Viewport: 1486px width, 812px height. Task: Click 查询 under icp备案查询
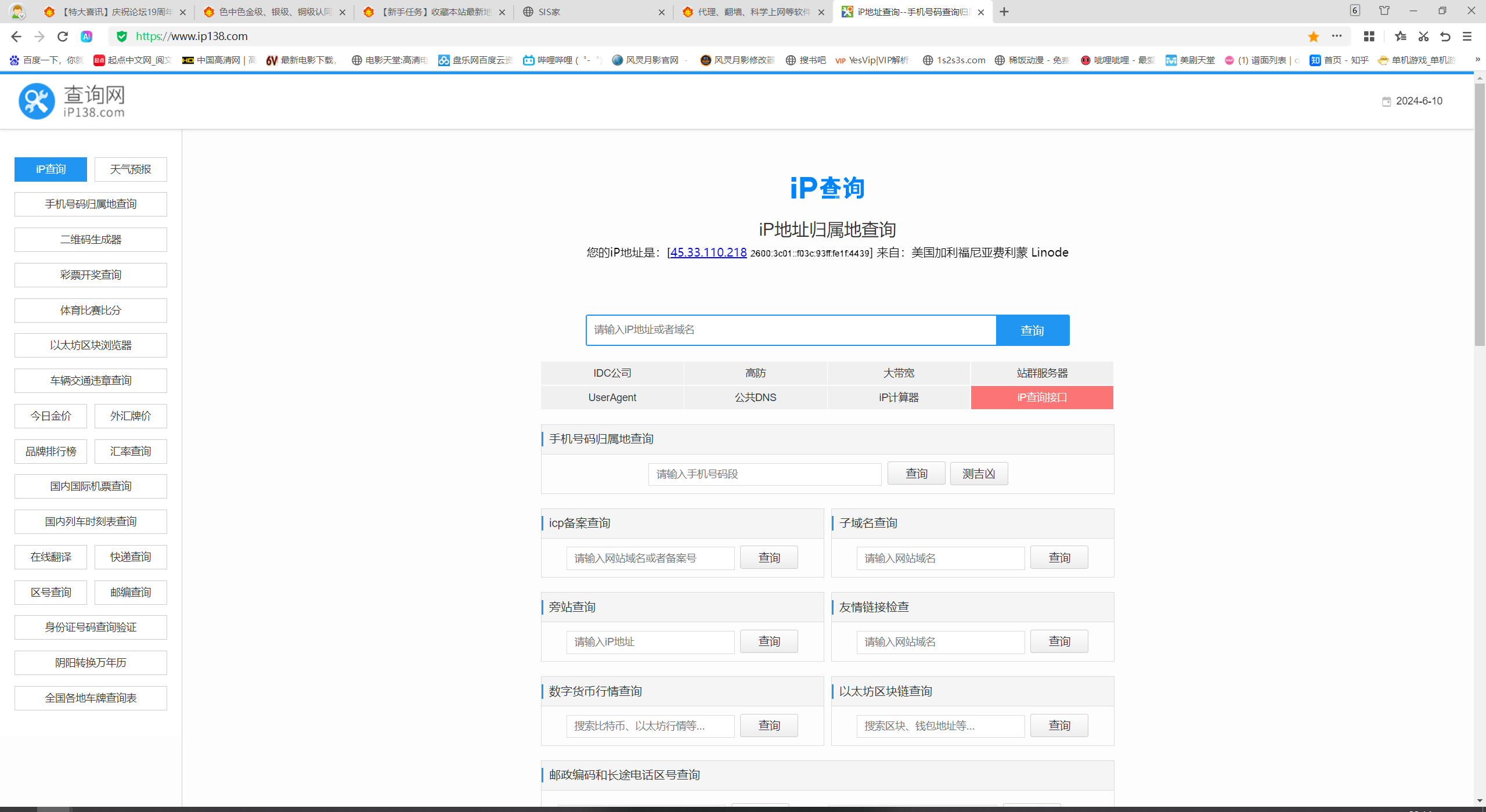[x=769, y=558]
